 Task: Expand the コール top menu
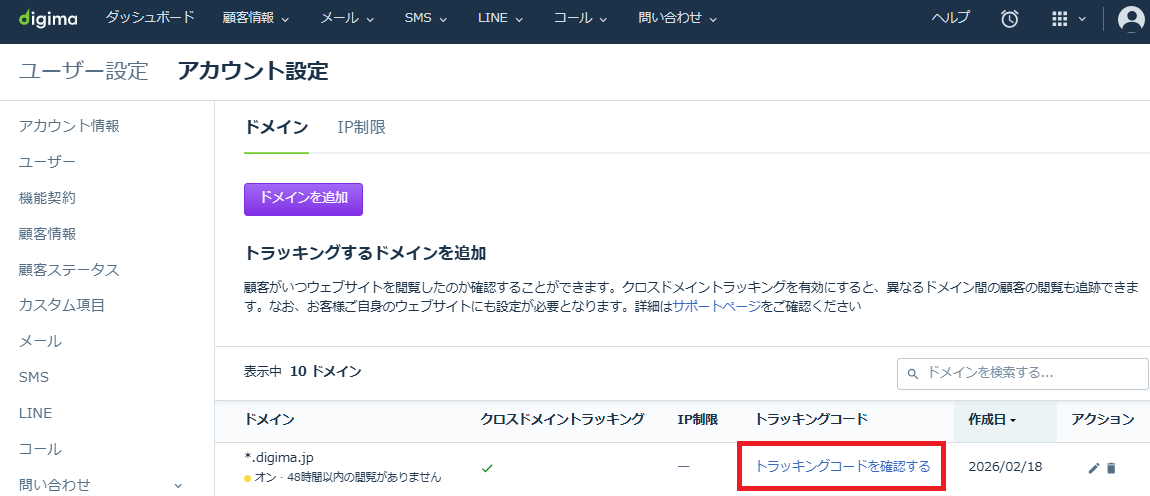click(581, 18)
